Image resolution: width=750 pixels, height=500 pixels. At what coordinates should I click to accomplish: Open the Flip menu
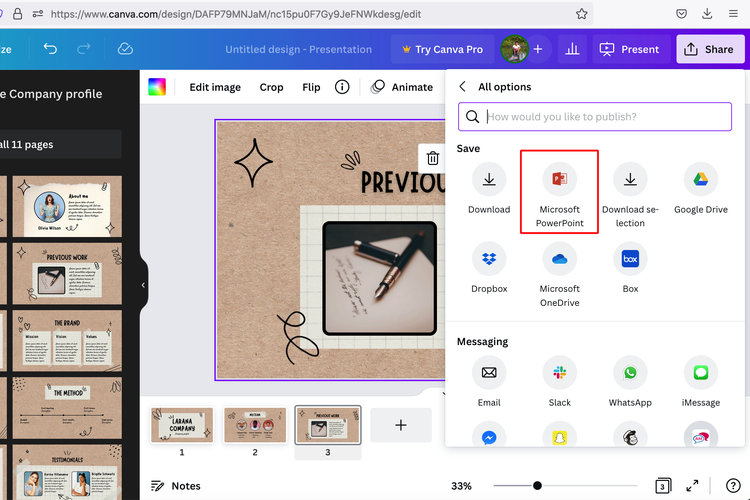[x=311, y=87]
